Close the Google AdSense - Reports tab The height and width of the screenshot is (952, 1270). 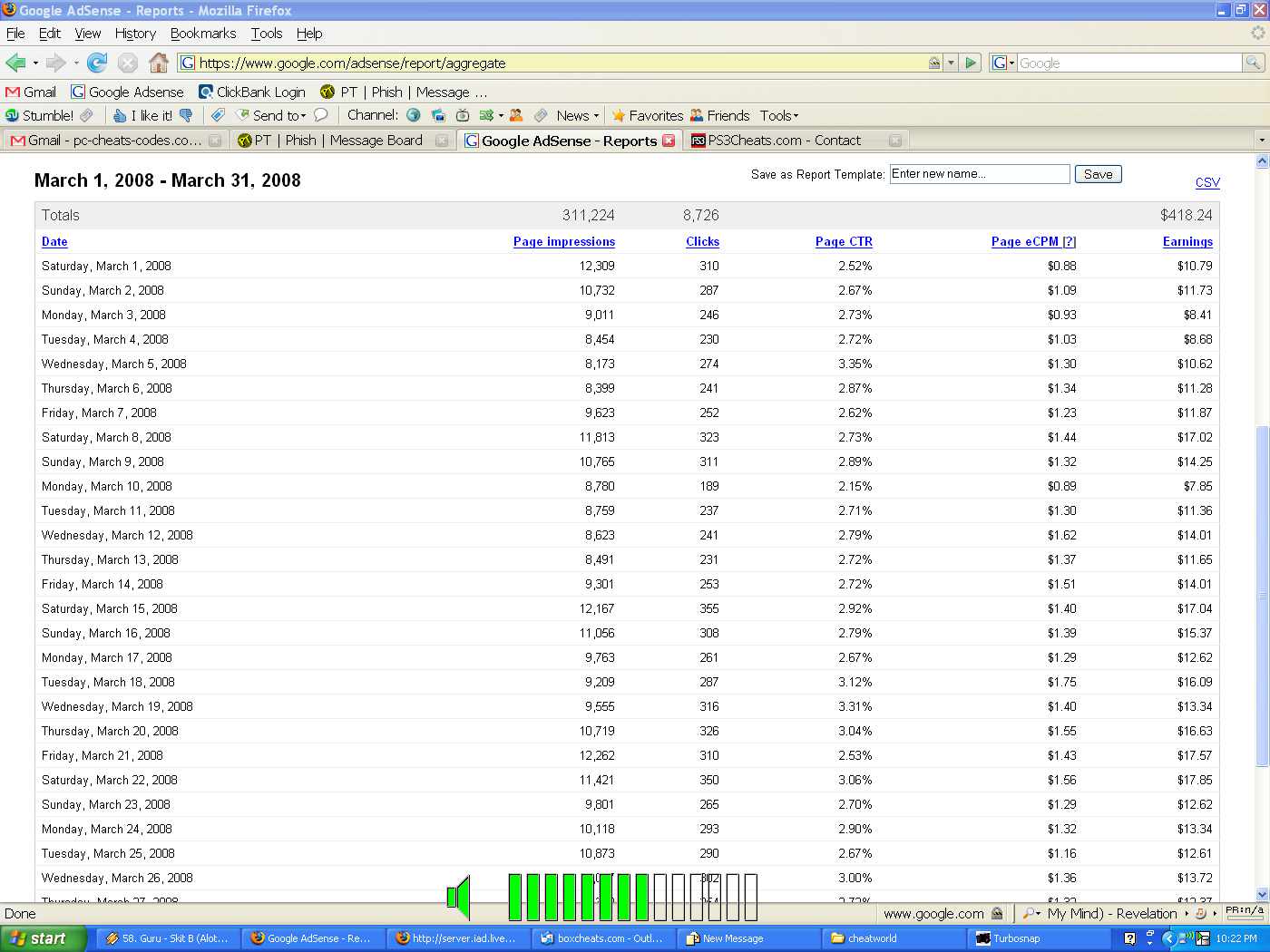pos(669,141)
